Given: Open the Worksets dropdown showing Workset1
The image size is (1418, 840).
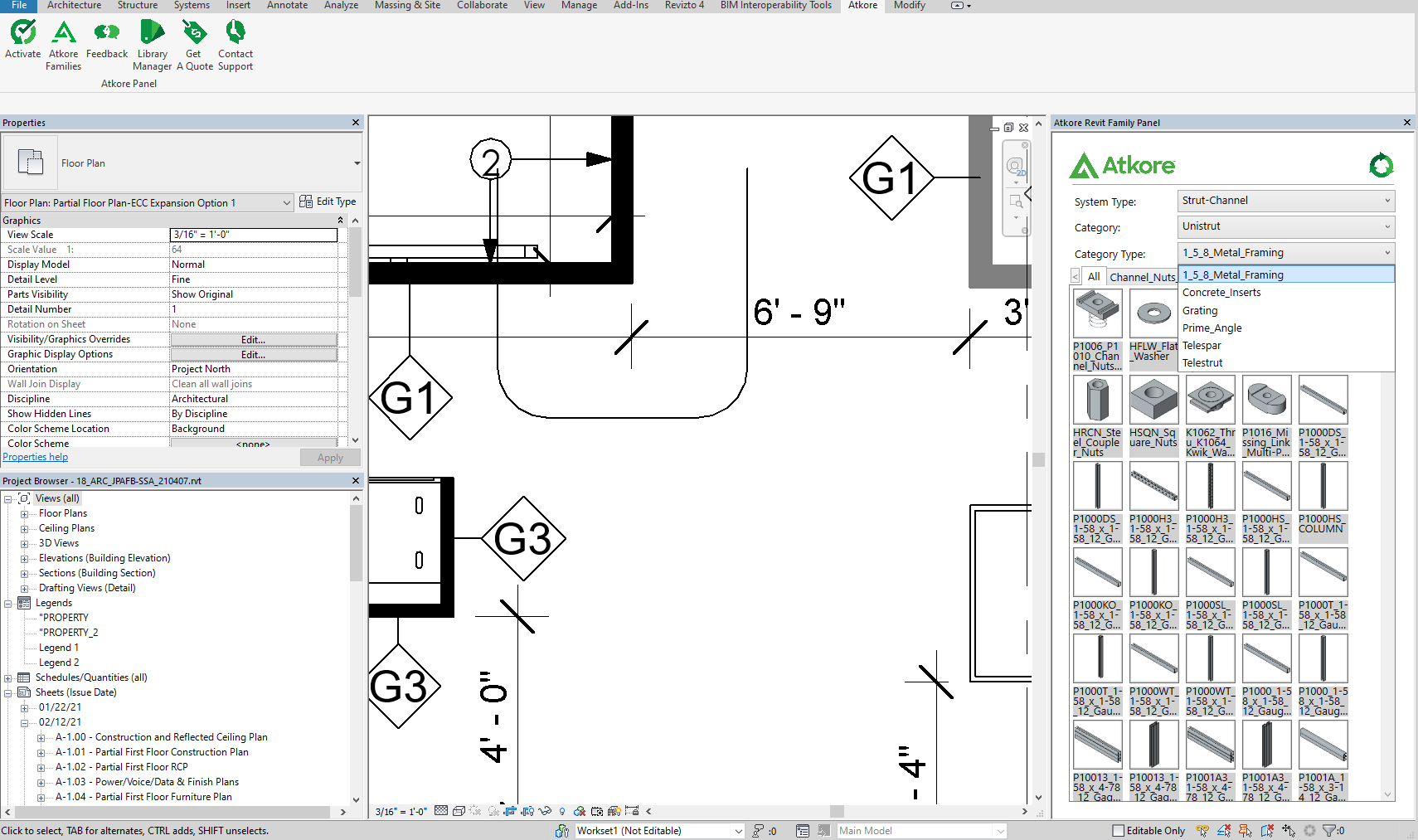Looking at the screenshot, I should click(x=736, y=830).
